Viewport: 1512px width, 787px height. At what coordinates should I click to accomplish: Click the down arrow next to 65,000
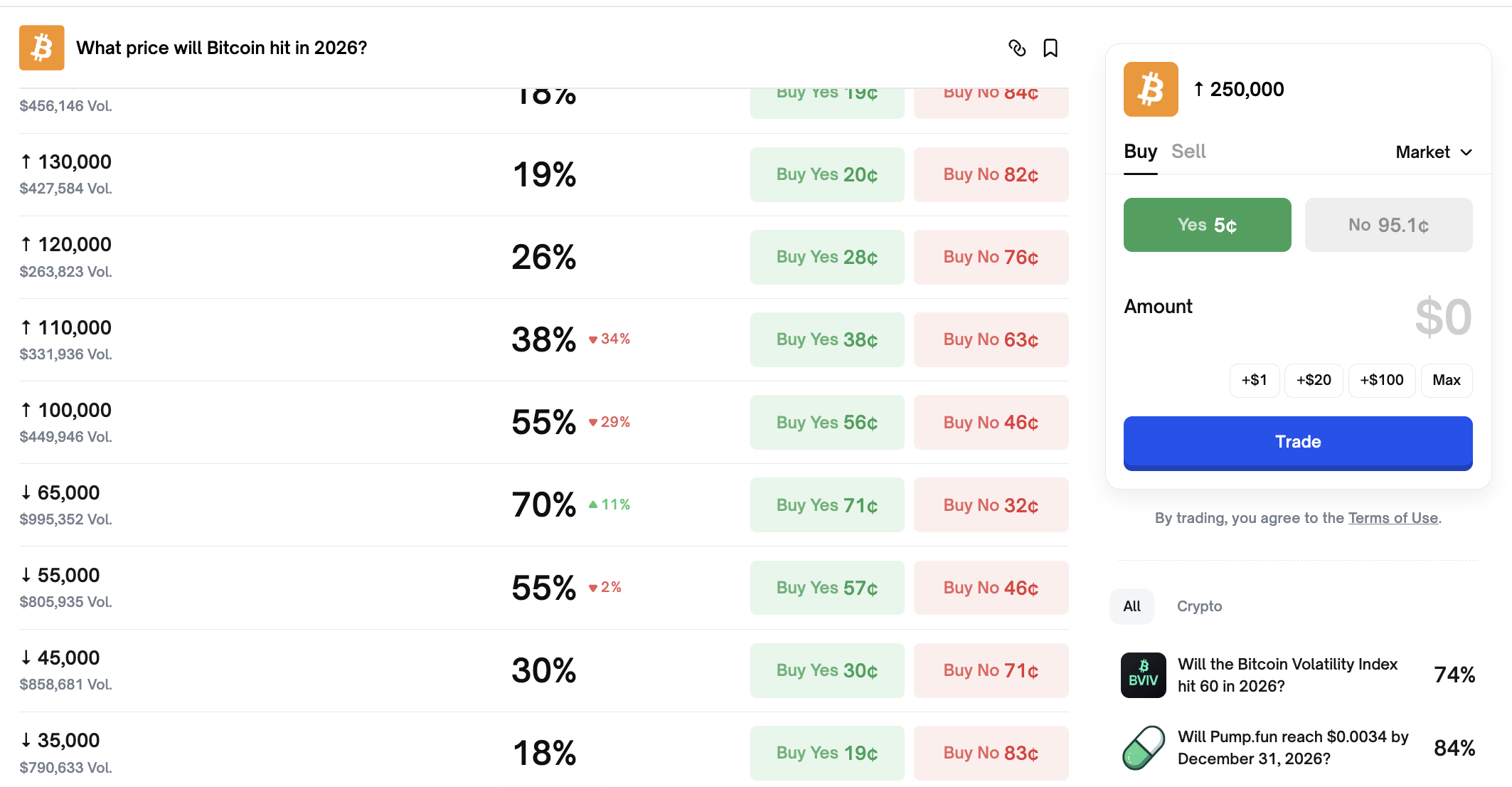pos(27,492)
